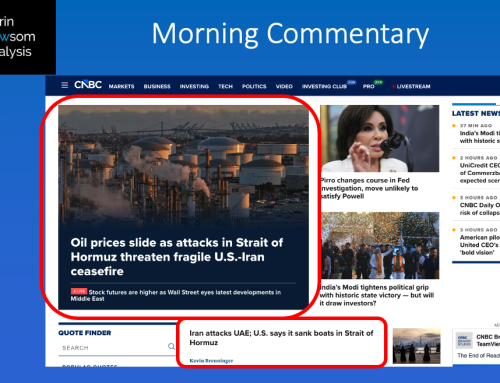Viewport: 500px width, 383px height.
Task: Open the Markets menu
Action: pos(121,86)
